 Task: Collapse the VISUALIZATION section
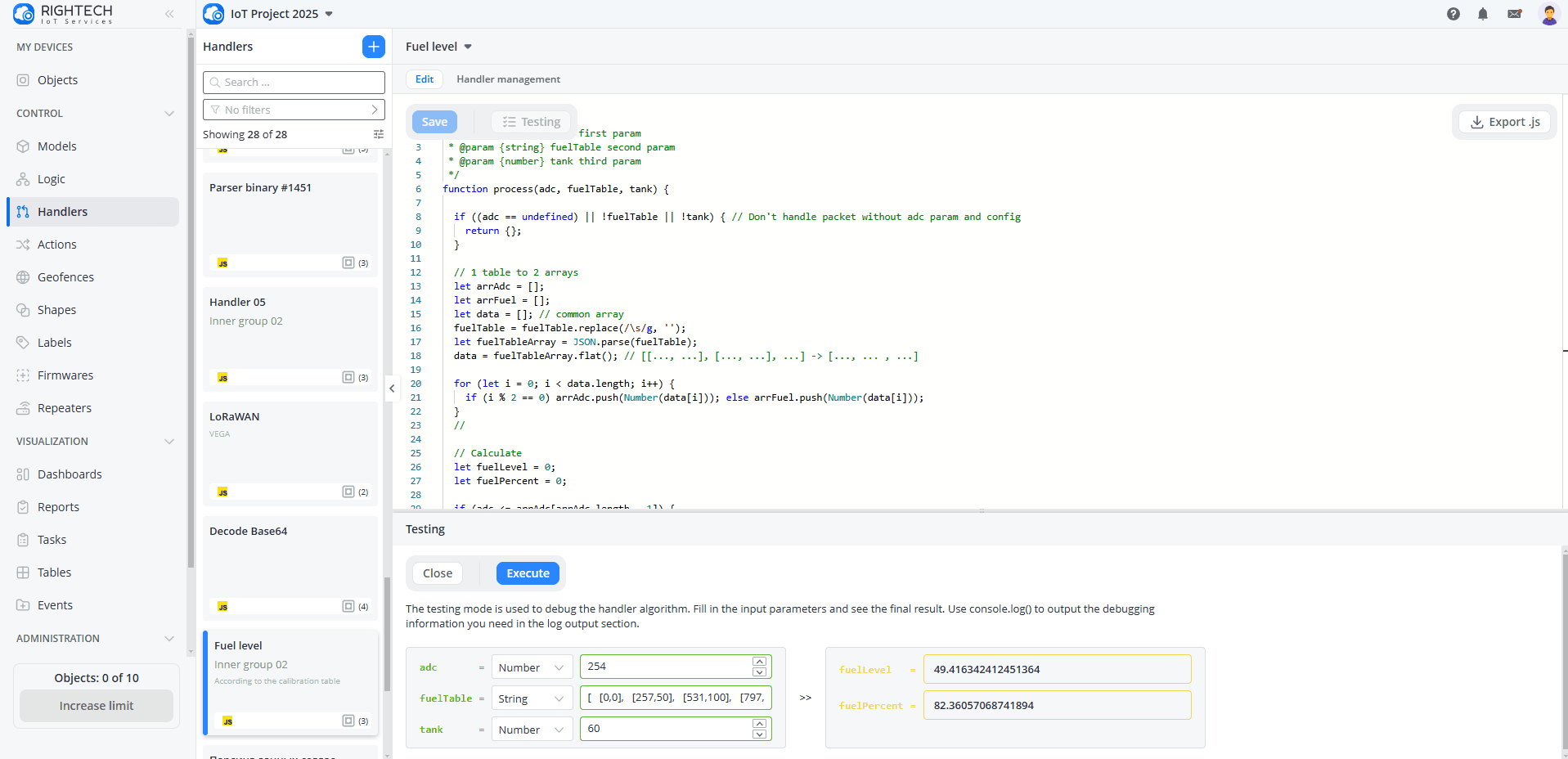169,442
